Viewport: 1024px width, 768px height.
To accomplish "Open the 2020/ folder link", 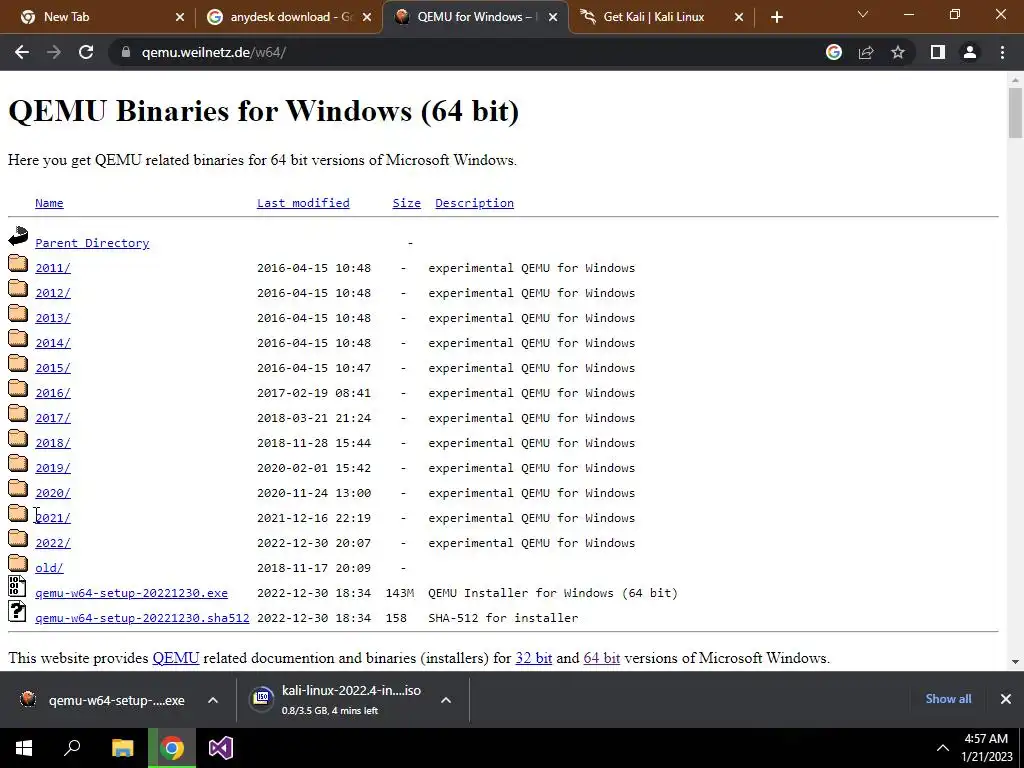I will pos(53,493).
